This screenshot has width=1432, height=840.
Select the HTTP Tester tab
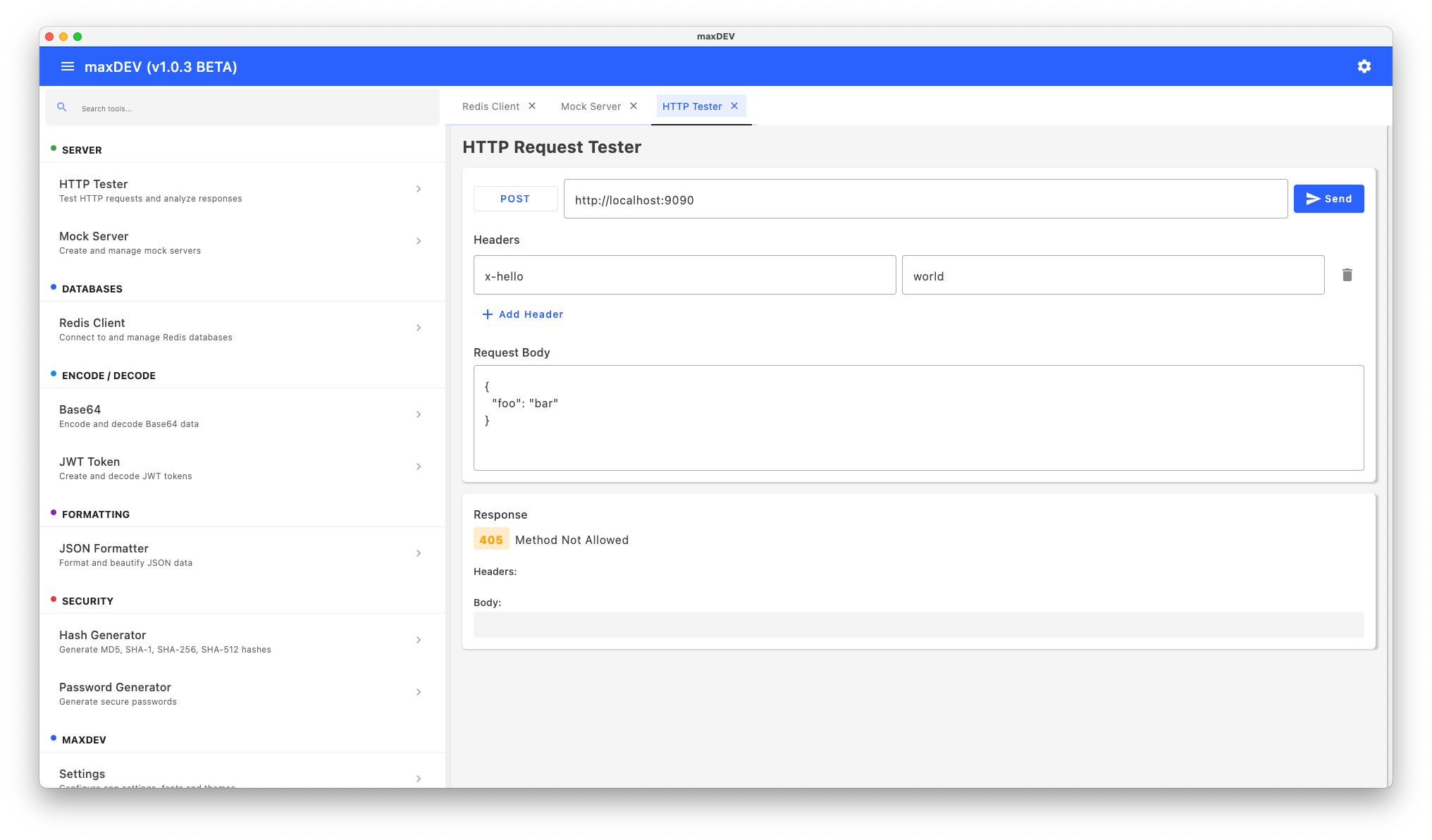point(692,106)
